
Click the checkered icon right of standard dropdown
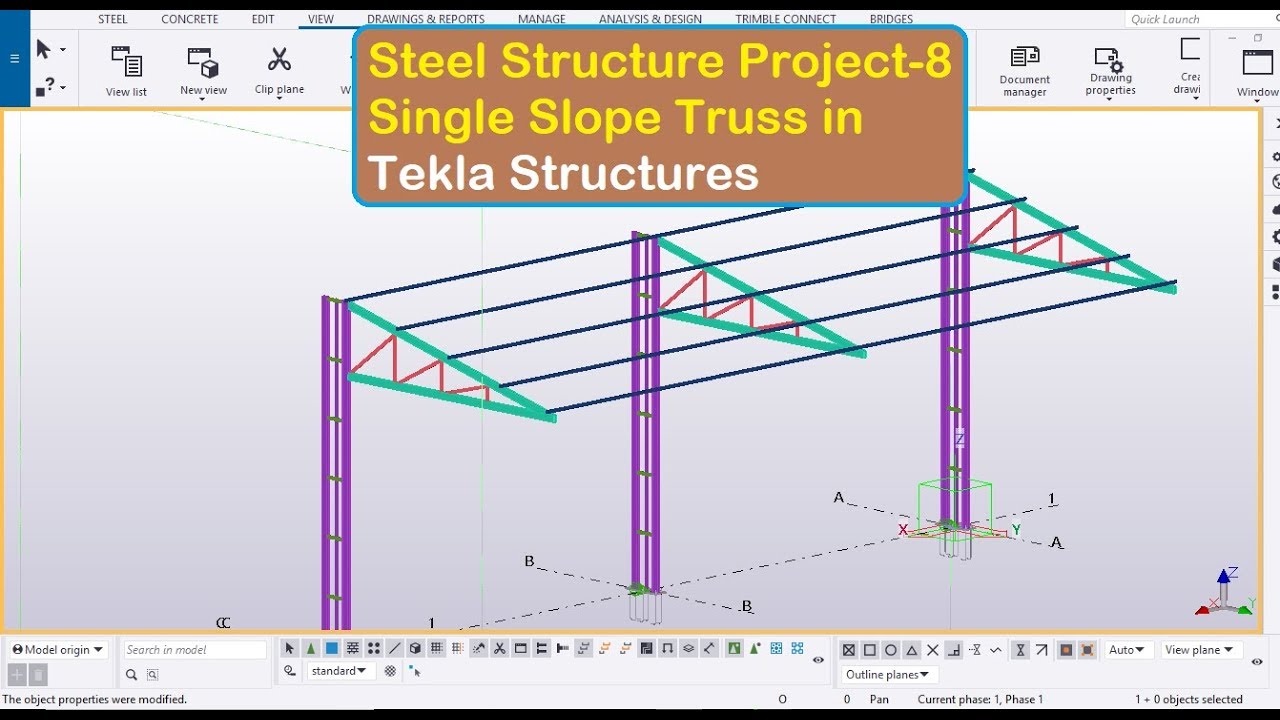[x=390, y=671]
